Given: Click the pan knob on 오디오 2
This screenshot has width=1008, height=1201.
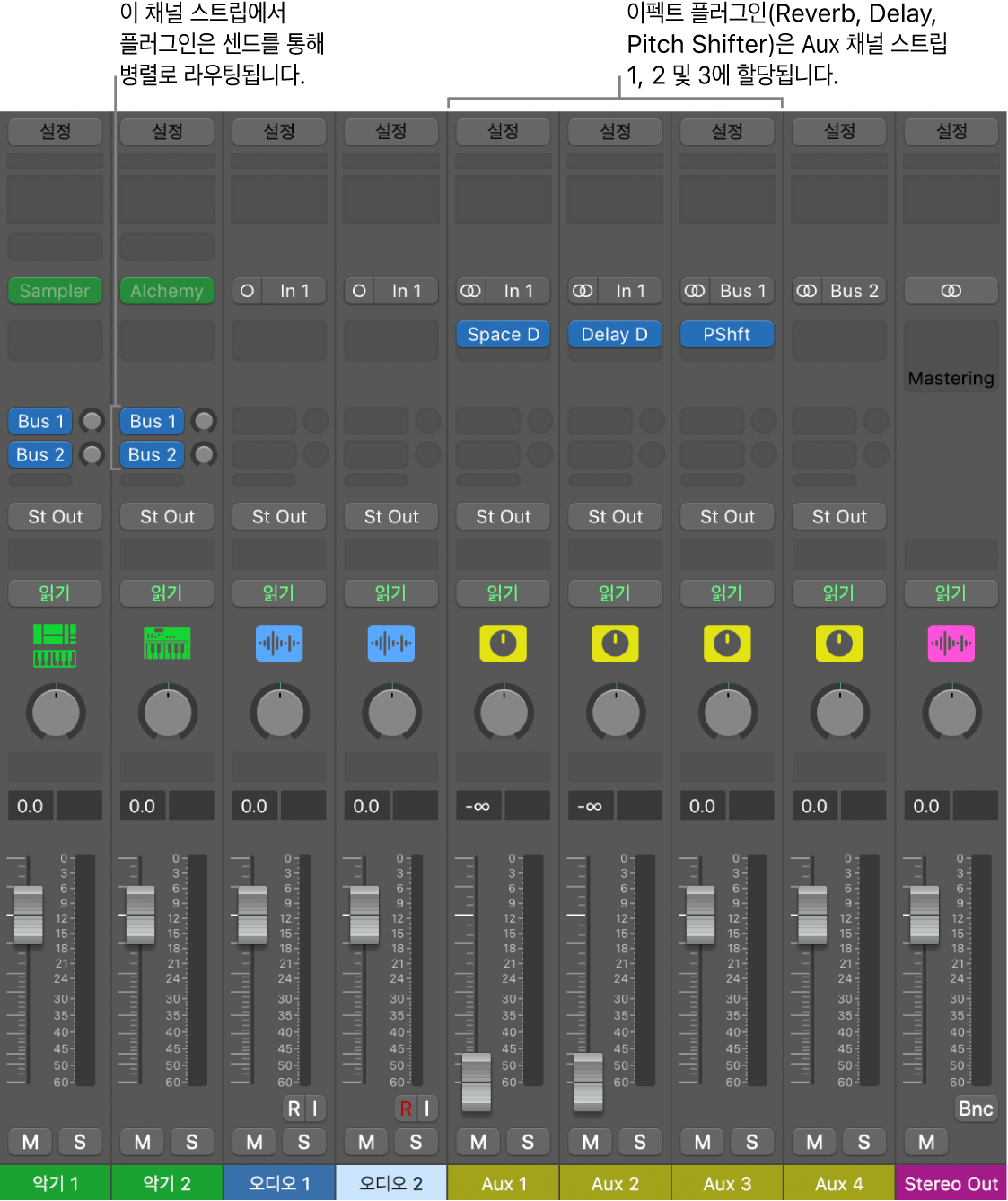Looking at the screenshot, I should point(392,713).
